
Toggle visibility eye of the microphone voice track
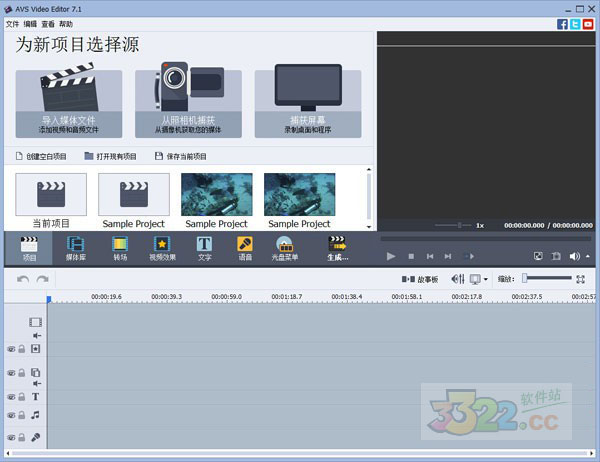coord(11,437)
